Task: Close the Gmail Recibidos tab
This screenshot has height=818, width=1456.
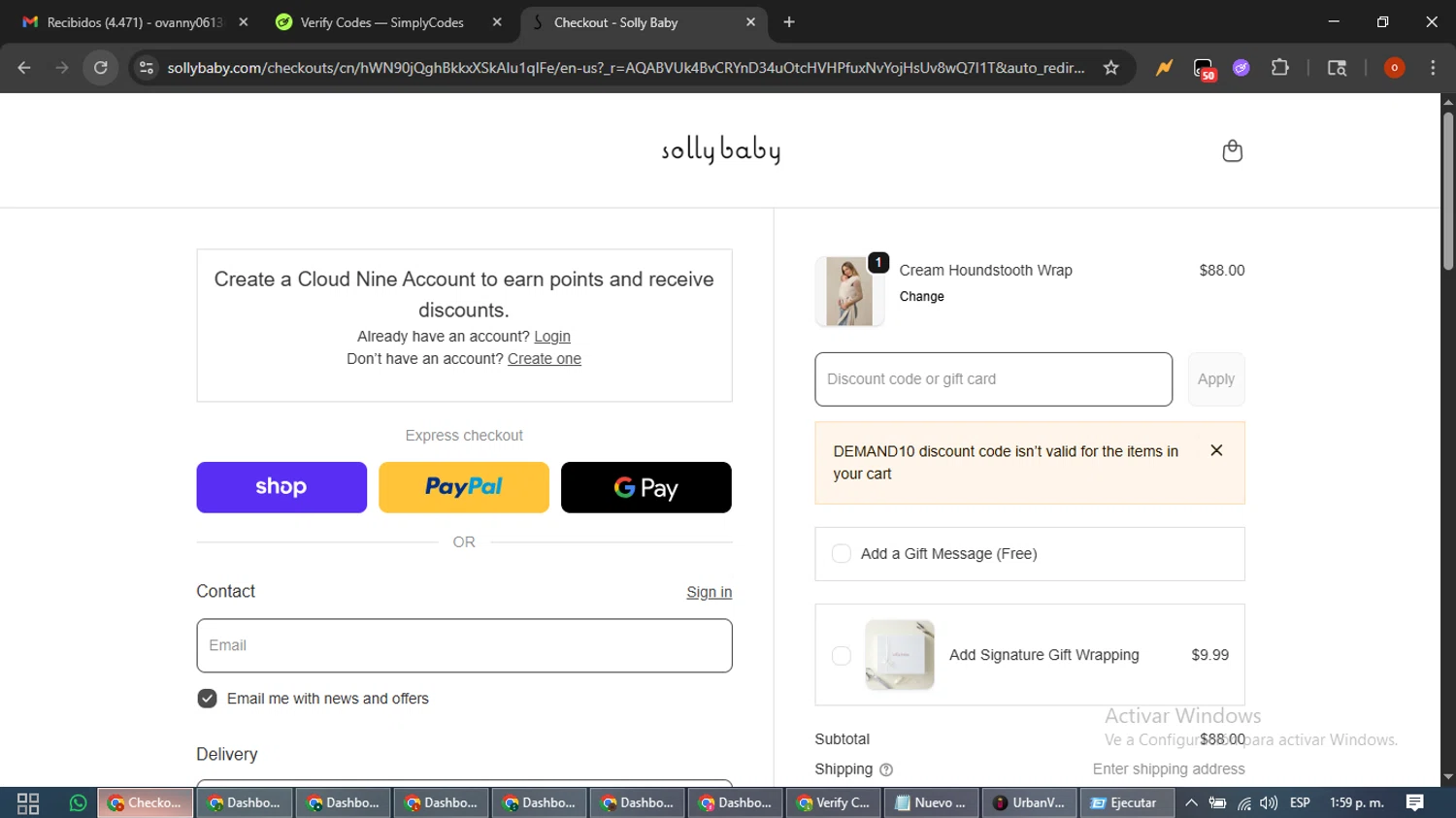Action: point(243,22)
